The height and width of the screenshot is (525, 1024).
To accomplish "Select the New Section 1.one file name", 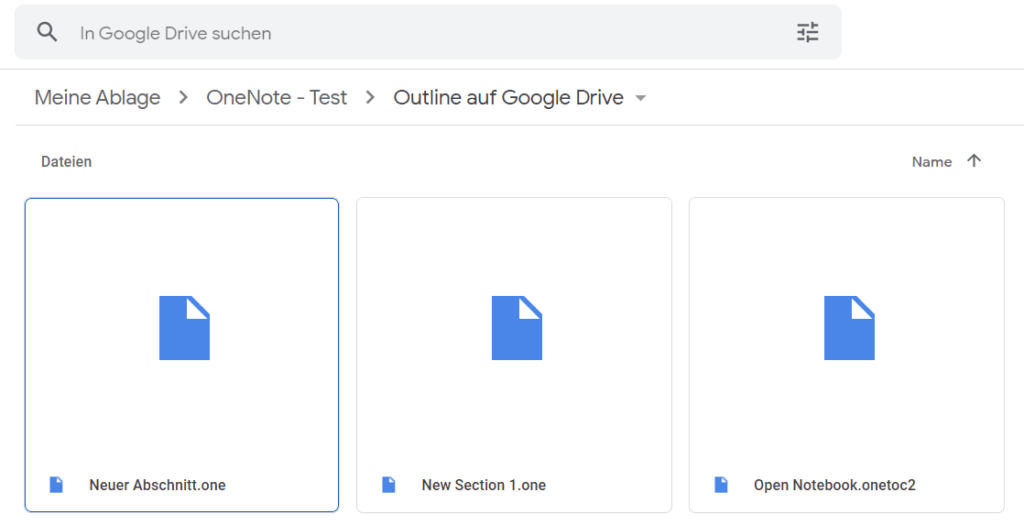I will click(484, 485).
